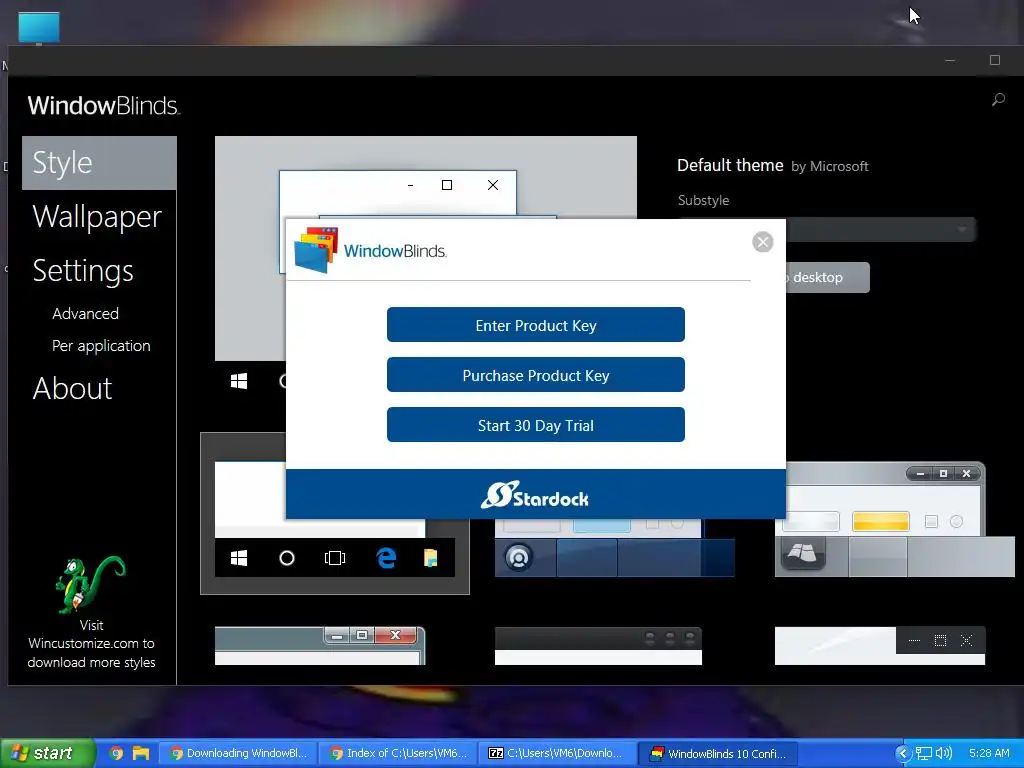Click the Stardock logo in the dialog
Viewport: 1024px width, 768px height.
(x=535, y=496)
